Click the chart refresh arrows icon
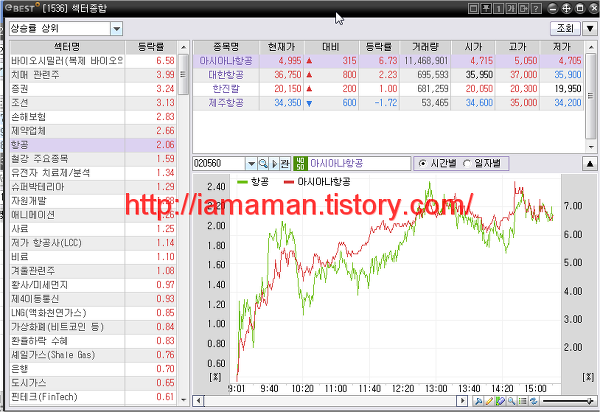This screenshot has width=600, height=412. [533, 401]
